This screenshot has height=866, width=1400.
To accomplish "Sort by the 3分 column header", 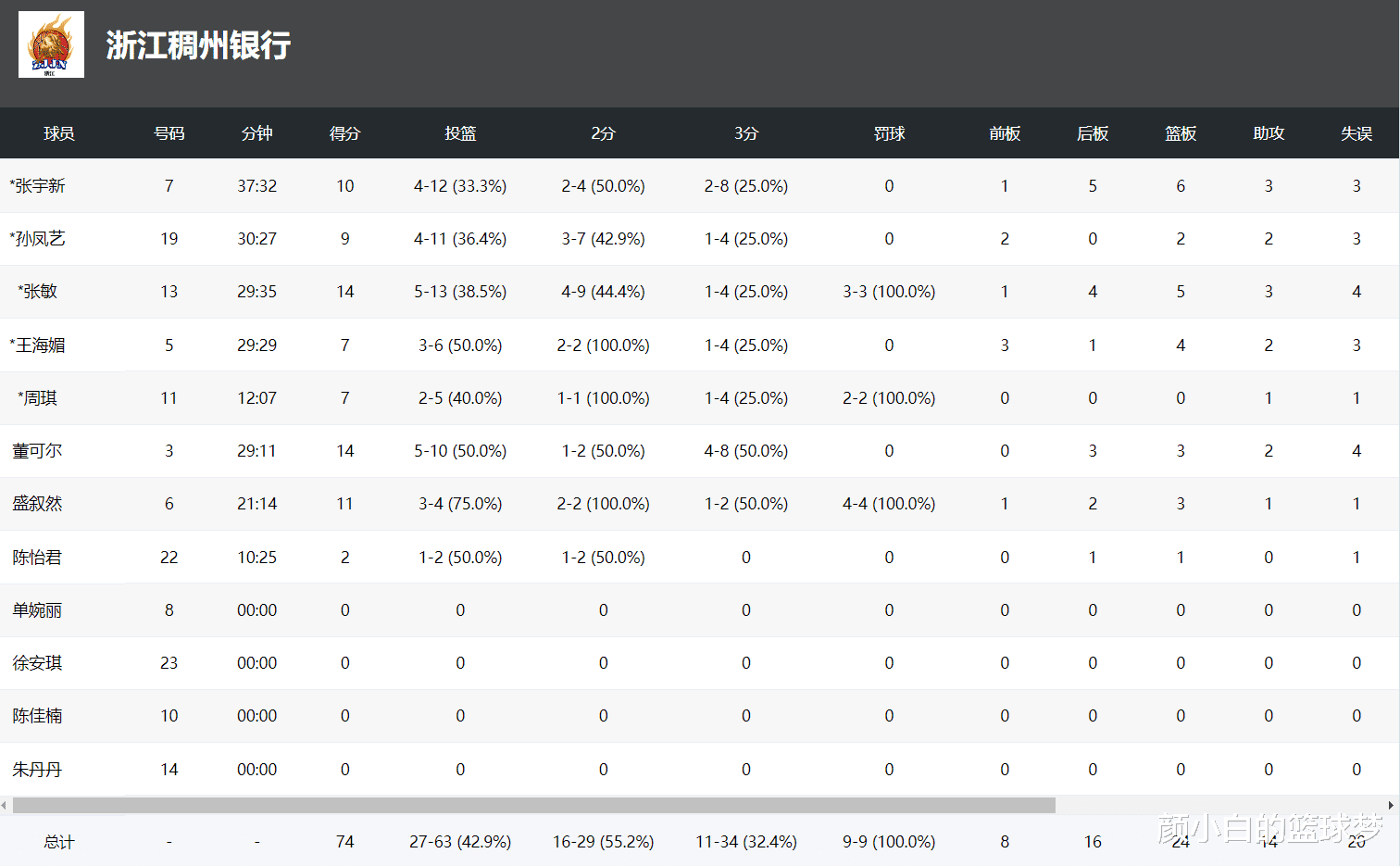I will point(745,133).
